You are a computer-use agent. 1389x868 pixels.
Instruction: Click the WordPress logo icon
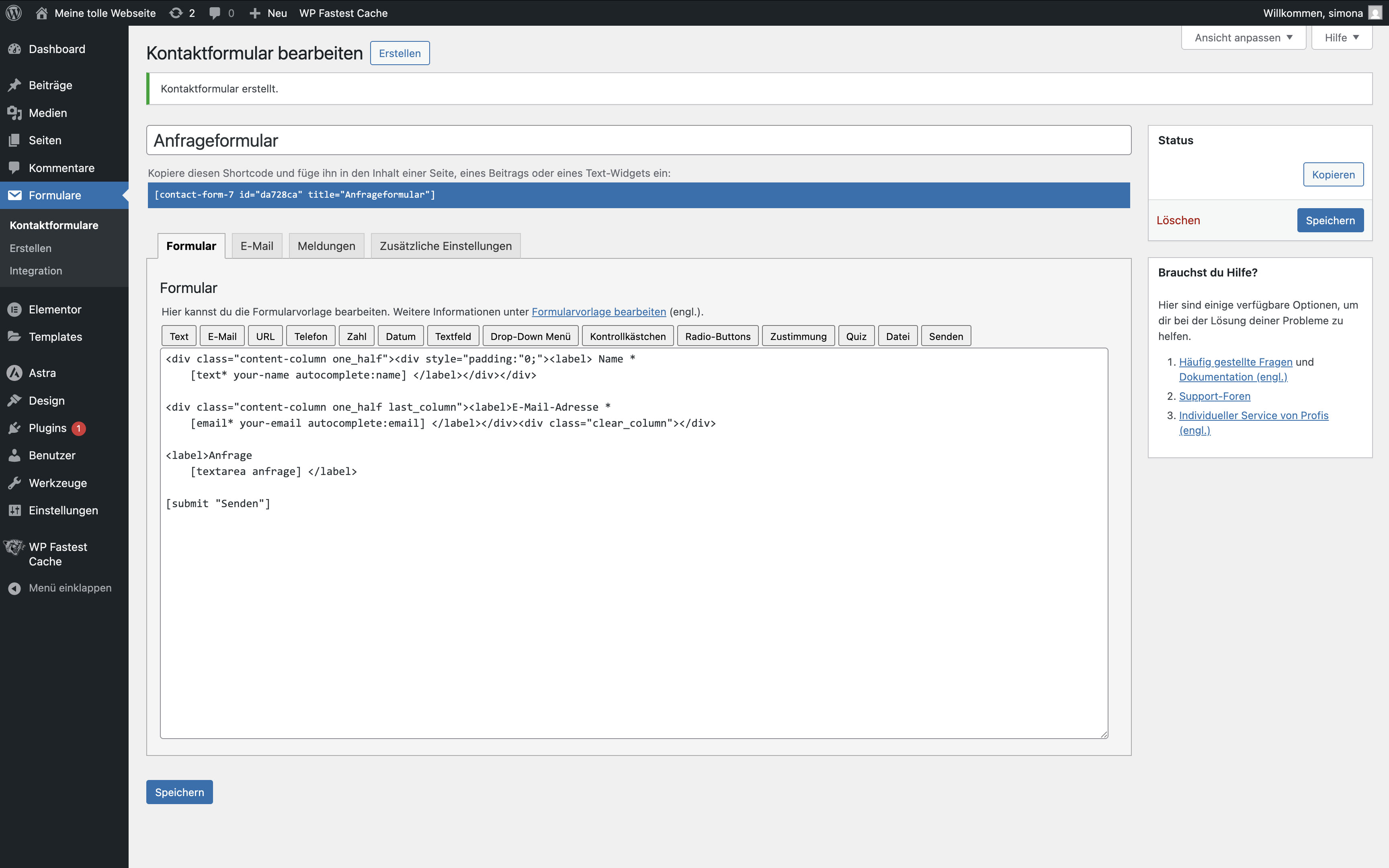14,12
